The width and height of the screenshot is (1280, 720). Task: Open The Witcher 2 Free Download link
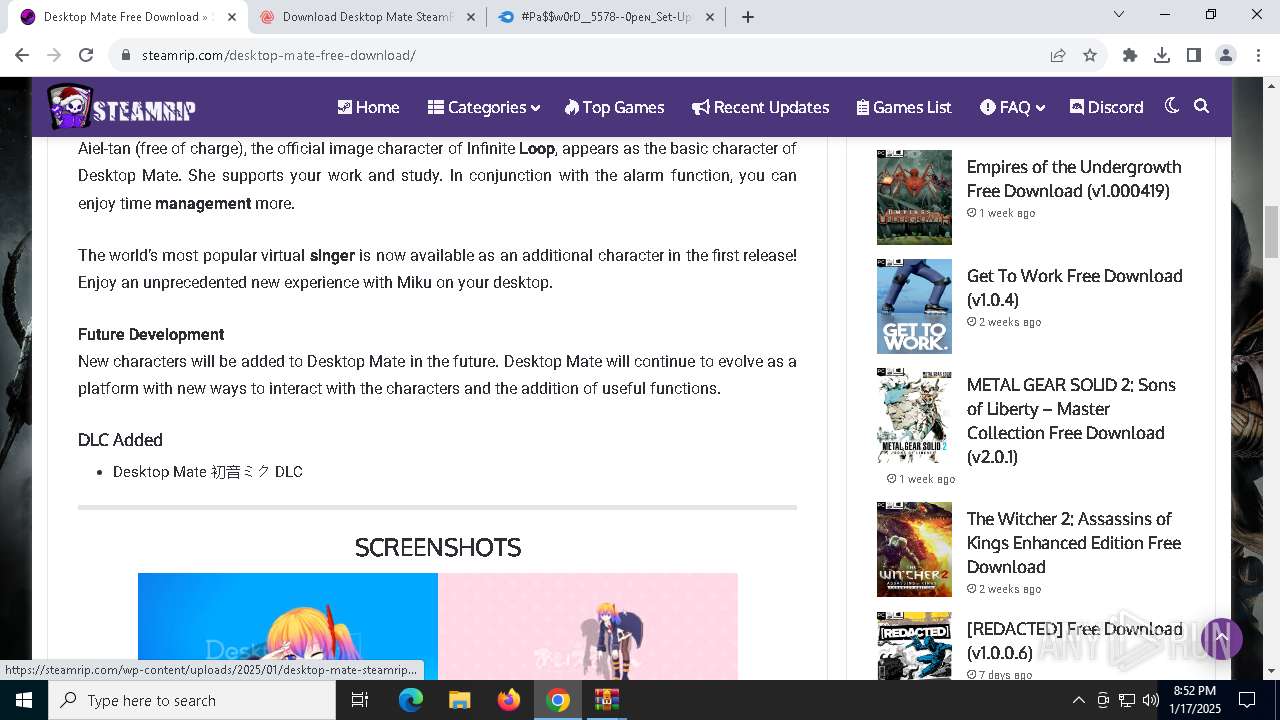pyautogui.click(x=1074, y=543)
